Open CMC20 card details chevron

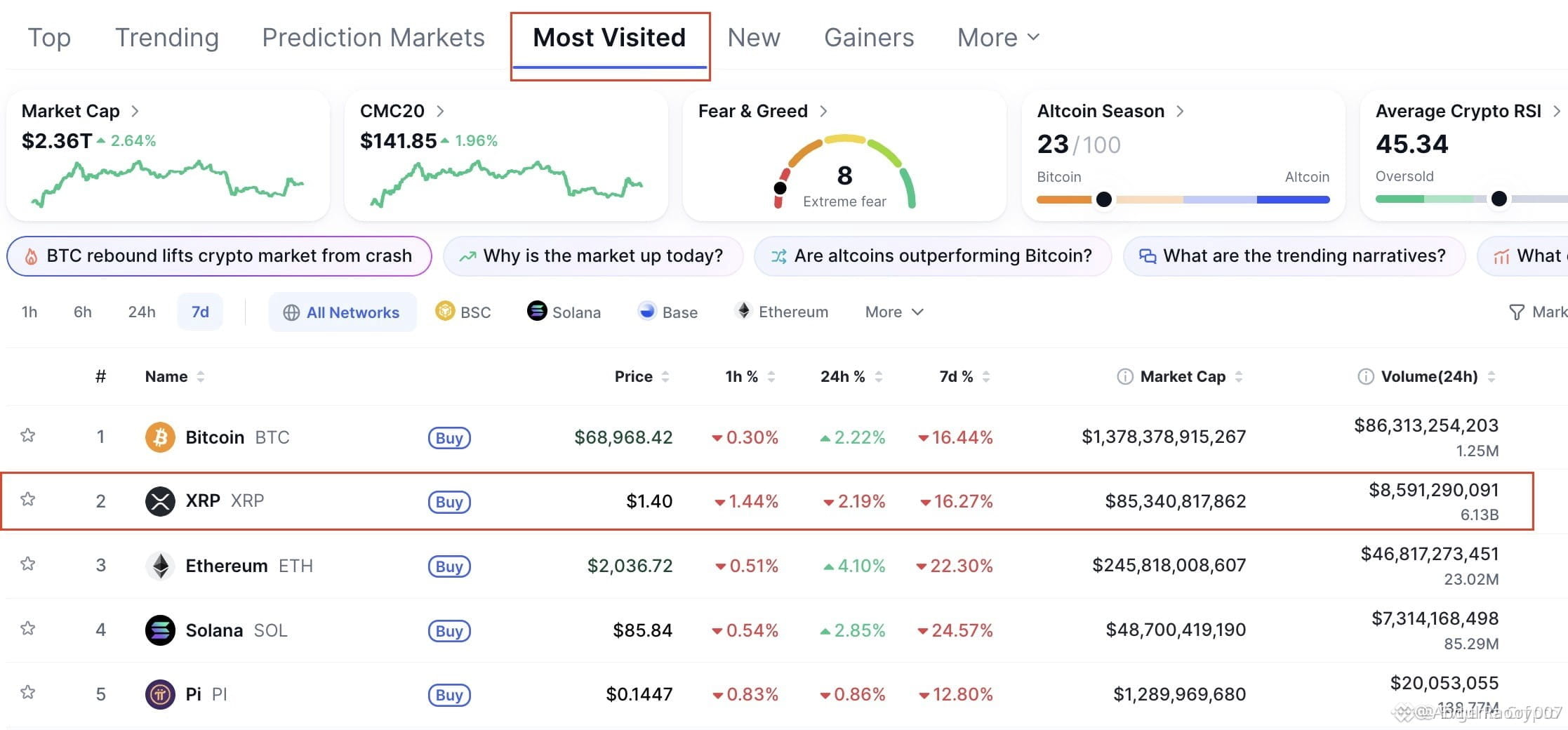pos(440,111)
